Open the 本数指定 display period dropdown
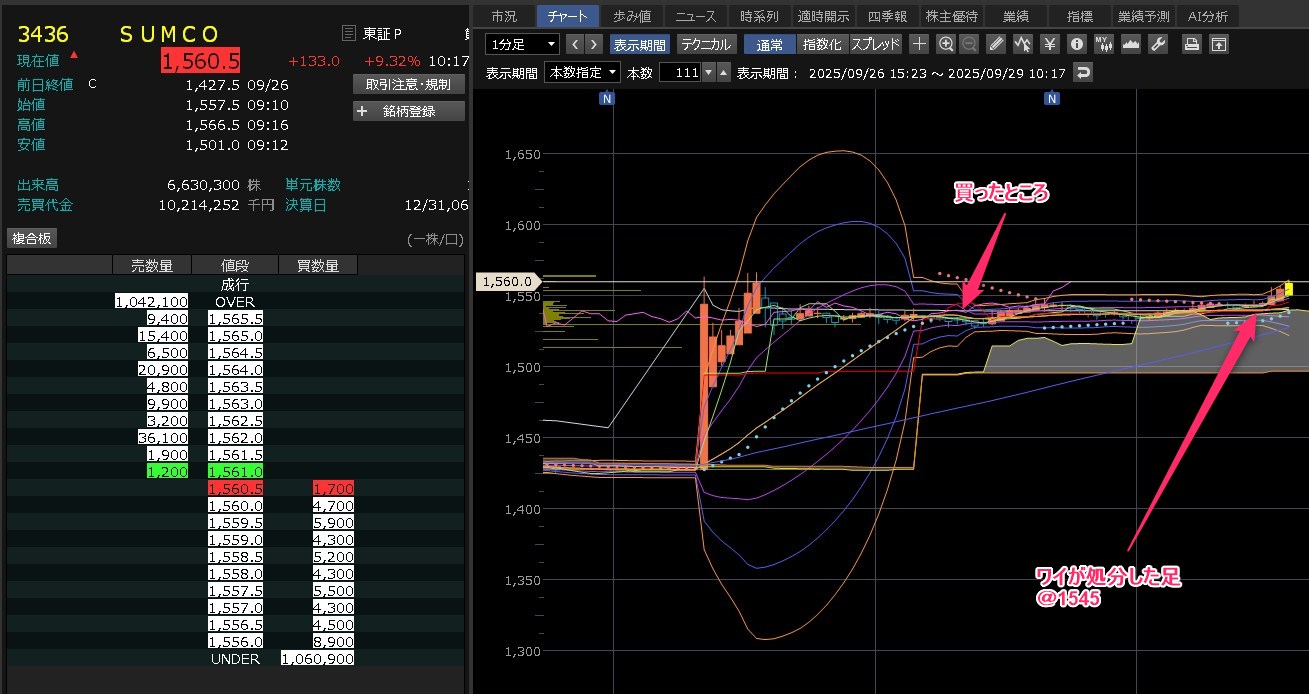Image resolution: width=1309 pixels, height=694 pixels. coord(581,72)
